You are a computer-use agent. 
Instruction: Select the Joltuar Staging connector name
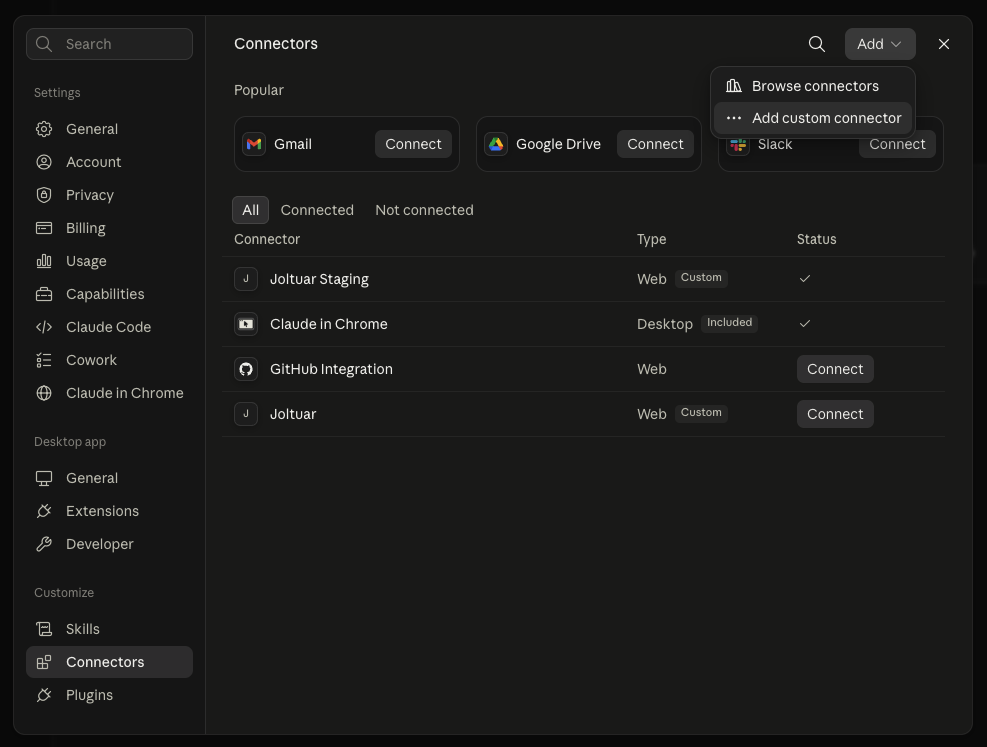[319, 279]
